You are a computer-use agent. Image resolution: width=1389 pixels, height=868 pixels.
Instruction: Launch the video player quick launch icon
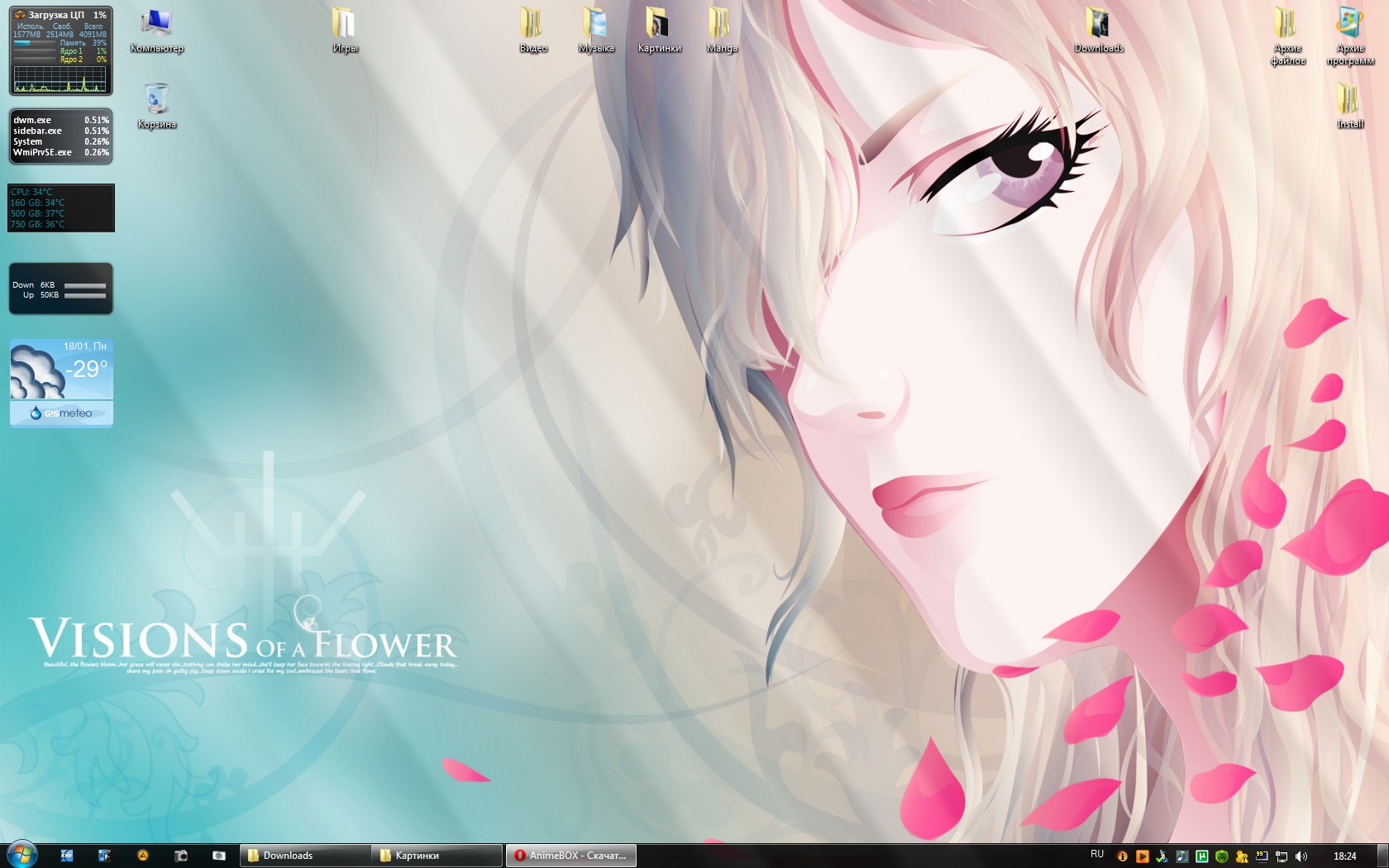pyautogui.click(x=104, y=856)
